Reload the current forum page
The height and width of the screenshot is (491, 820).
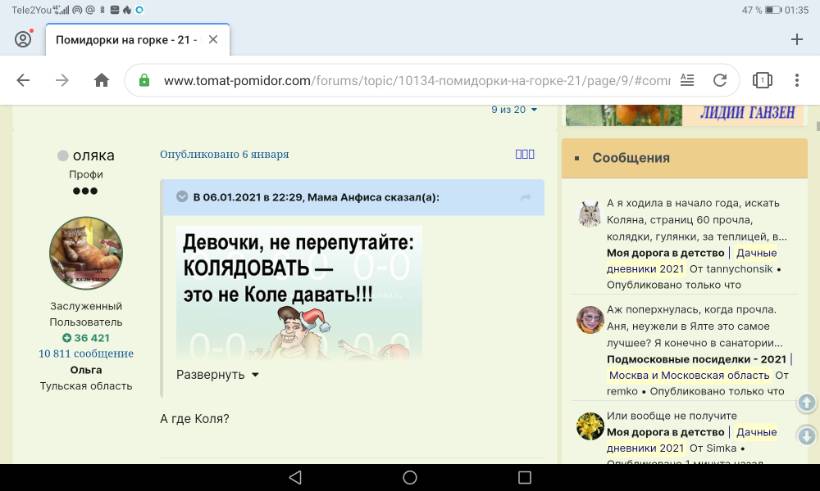click(719, 81)
